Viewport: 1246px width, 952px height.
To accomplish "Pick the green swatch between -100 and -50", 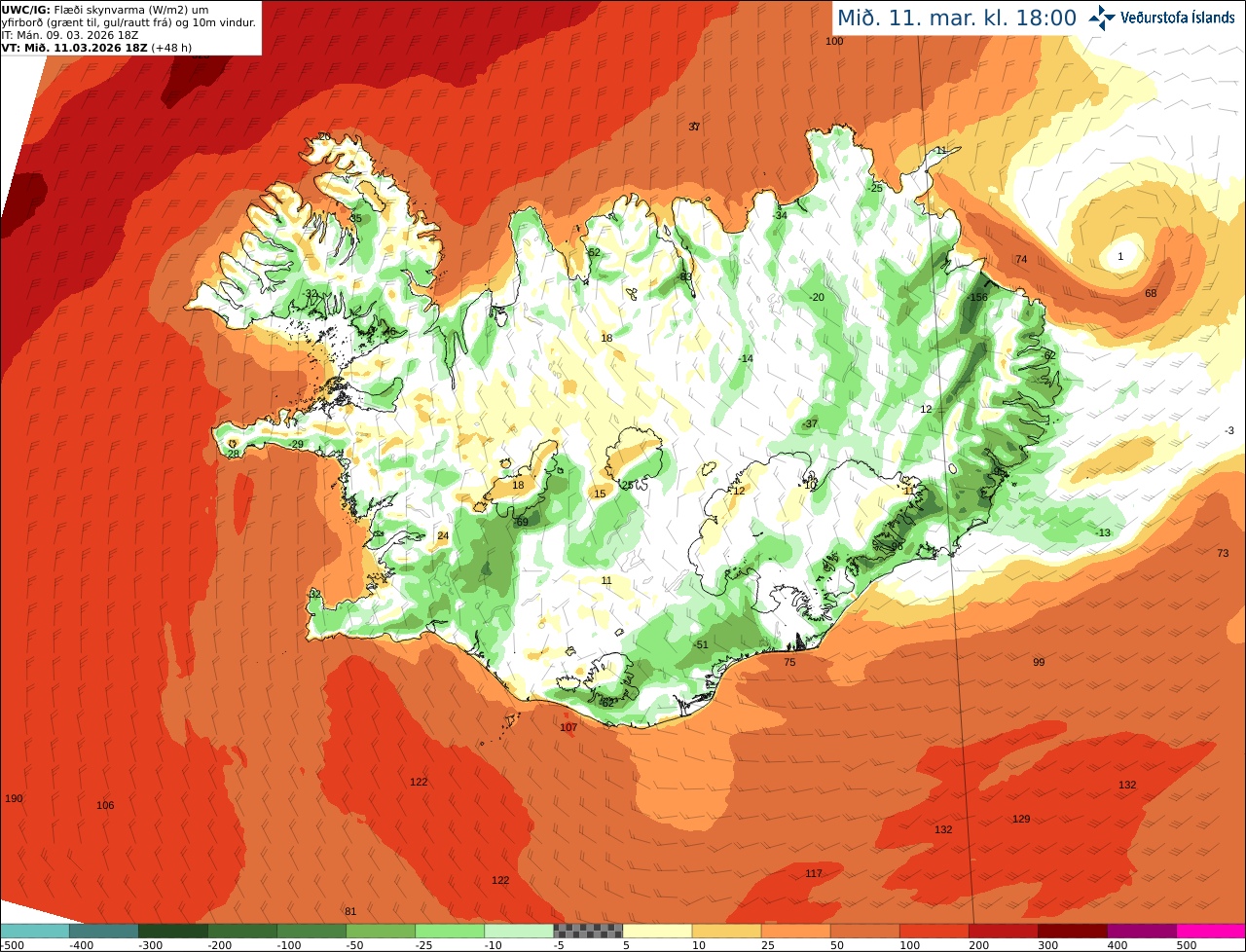I will click(311, 931).
